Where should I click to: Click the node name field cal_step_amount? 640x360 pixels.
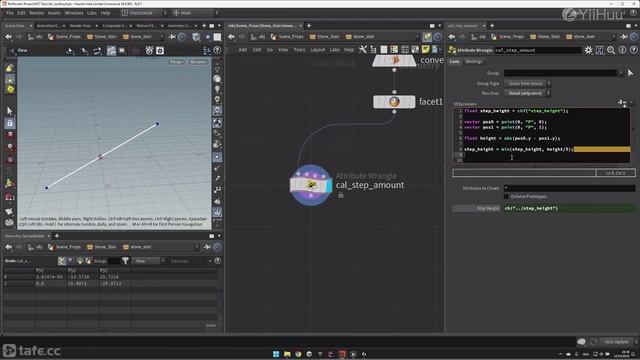coord(538,50)
